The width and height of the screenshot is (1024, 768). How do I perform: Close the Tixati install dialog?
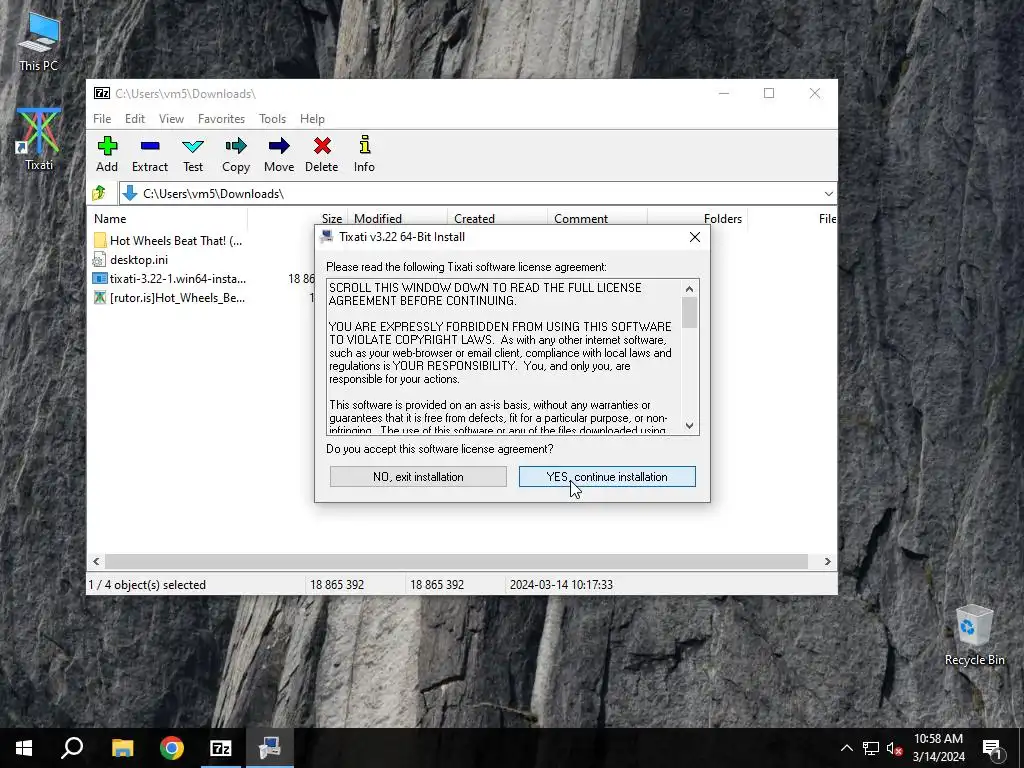point(695,237)
